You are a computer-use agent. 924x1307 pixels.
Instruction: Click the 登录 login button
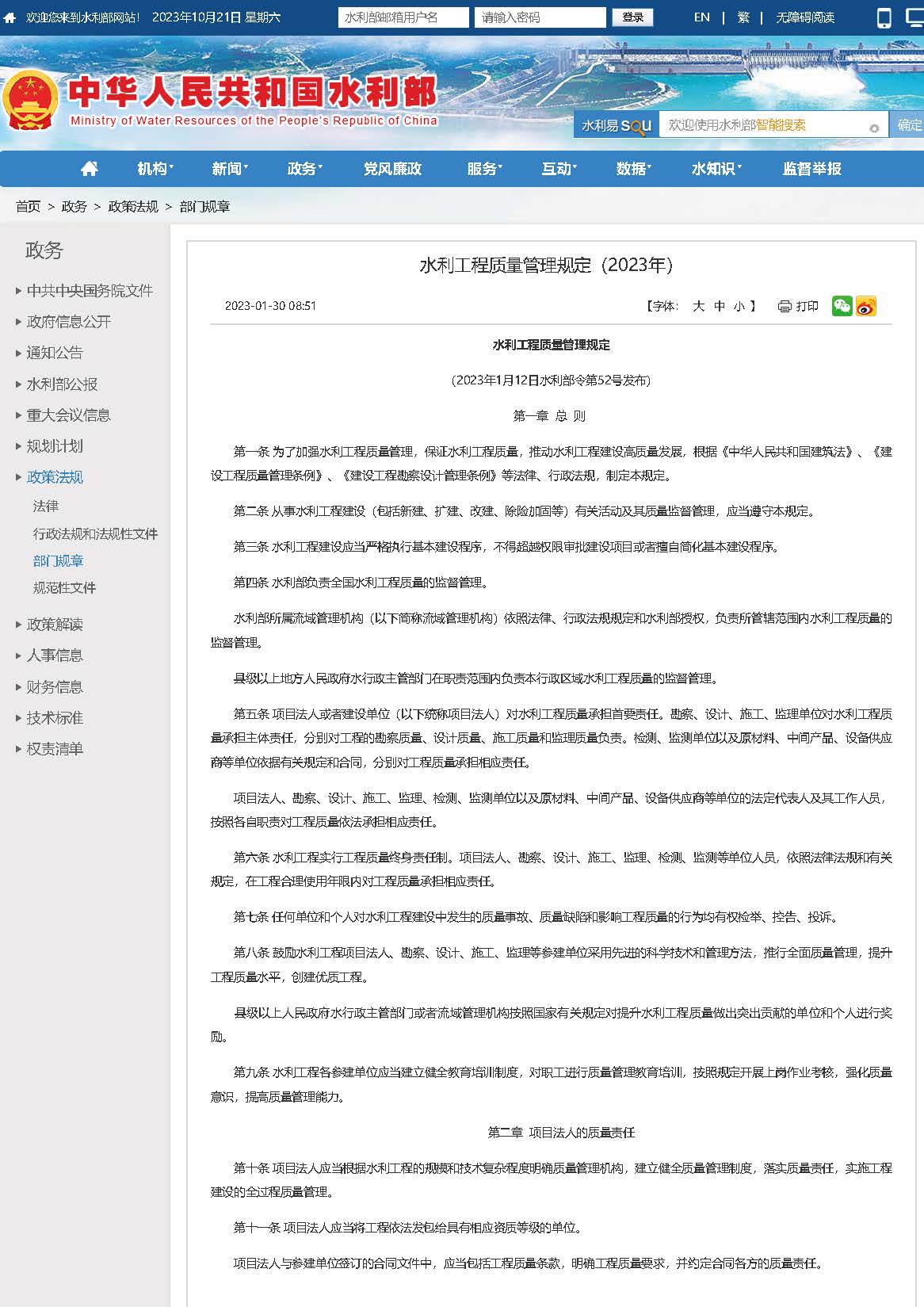(x=632, y=17)
